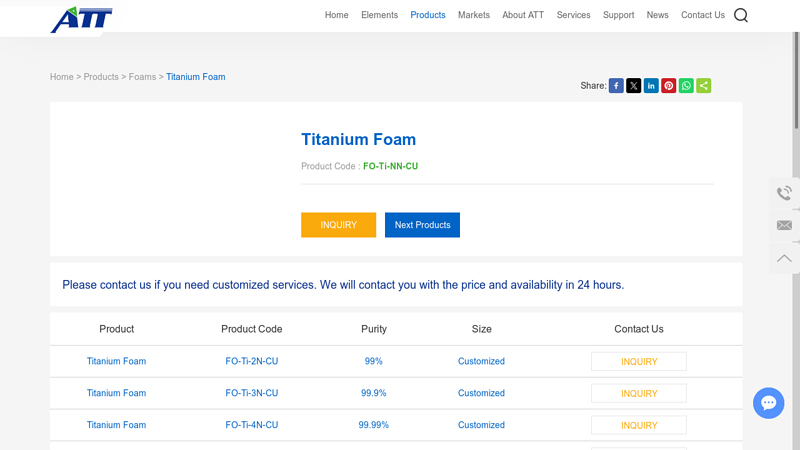Image resolution: width=800 pixels, height=450 pixels.
Task: Open the Support menu
Action: point(618,15)
